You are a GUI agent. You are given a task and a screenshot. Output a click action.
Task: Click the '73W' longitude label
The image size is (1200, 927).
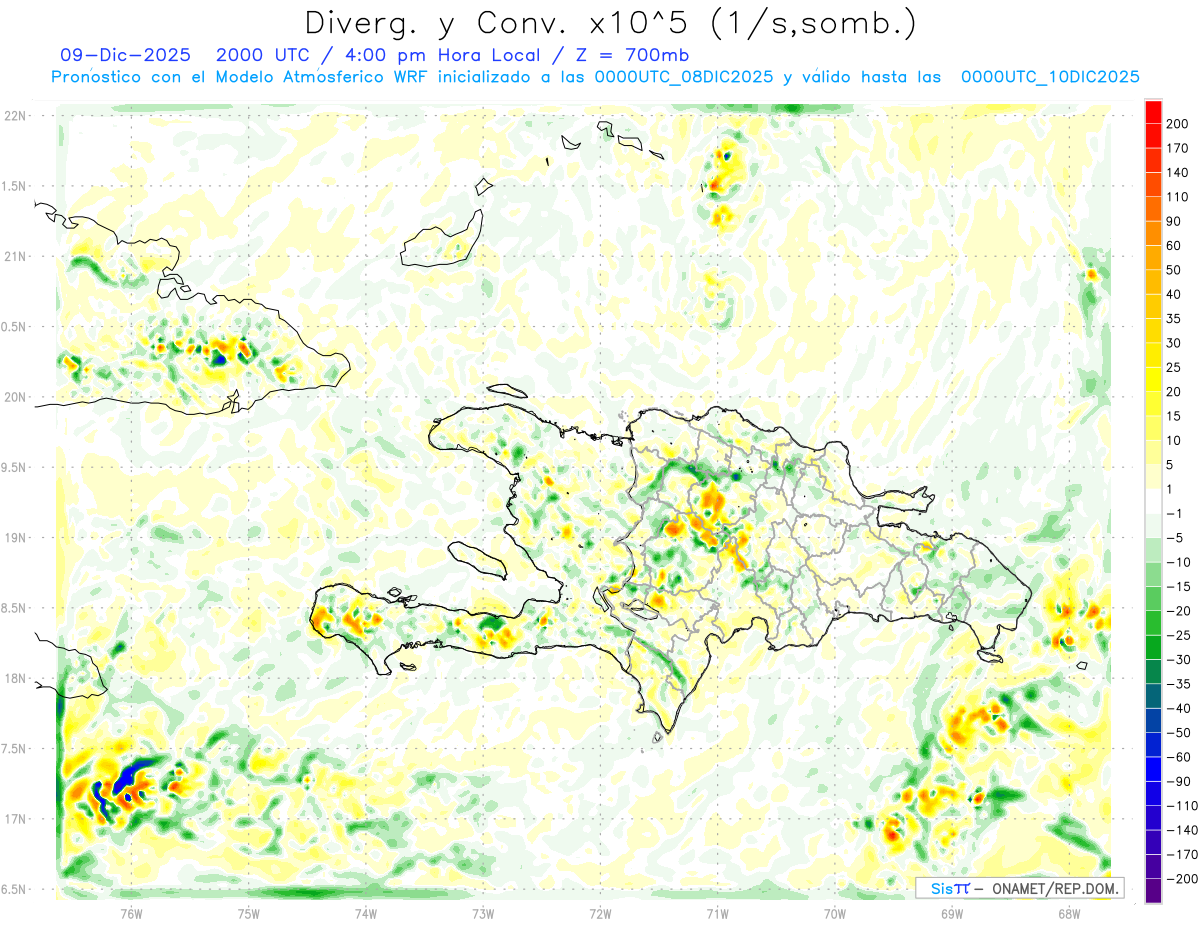click(483, 914)
